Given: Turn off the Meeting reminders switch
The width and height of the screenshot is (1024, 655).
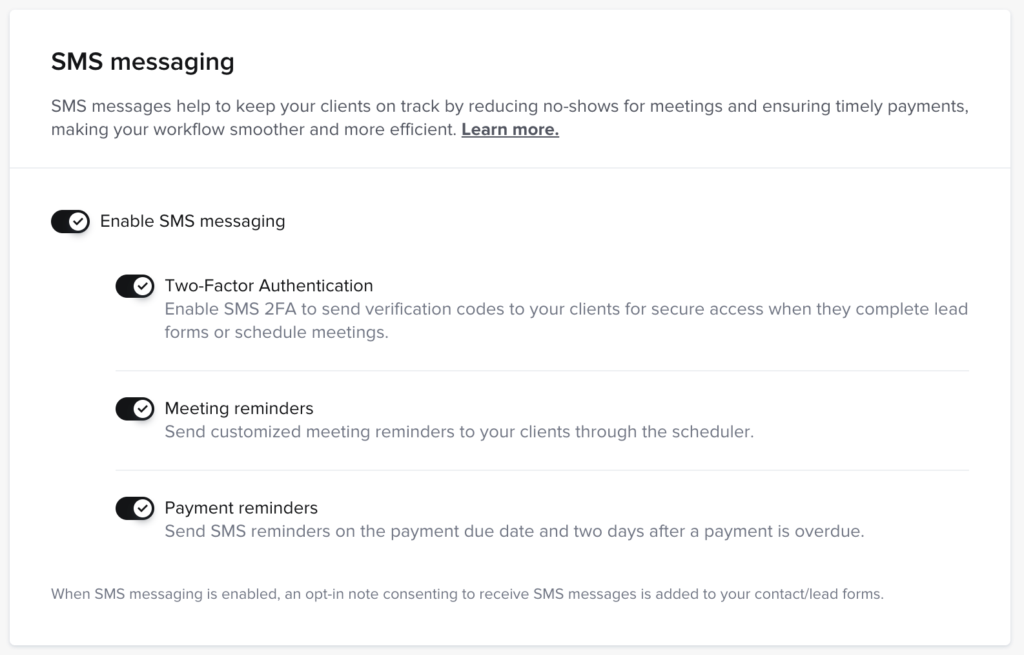Looking at the screenshot, I should click(134, 408).
